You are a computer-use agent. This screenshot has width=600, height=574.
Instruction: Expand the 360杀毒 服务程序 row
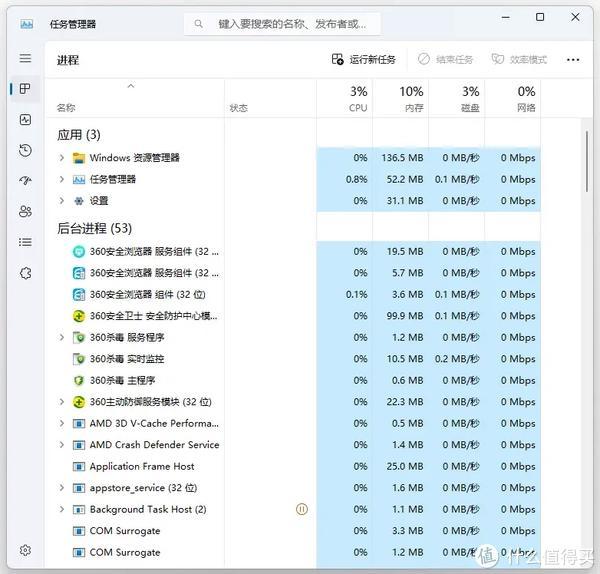pyautogui.click(x=62, y=337)
